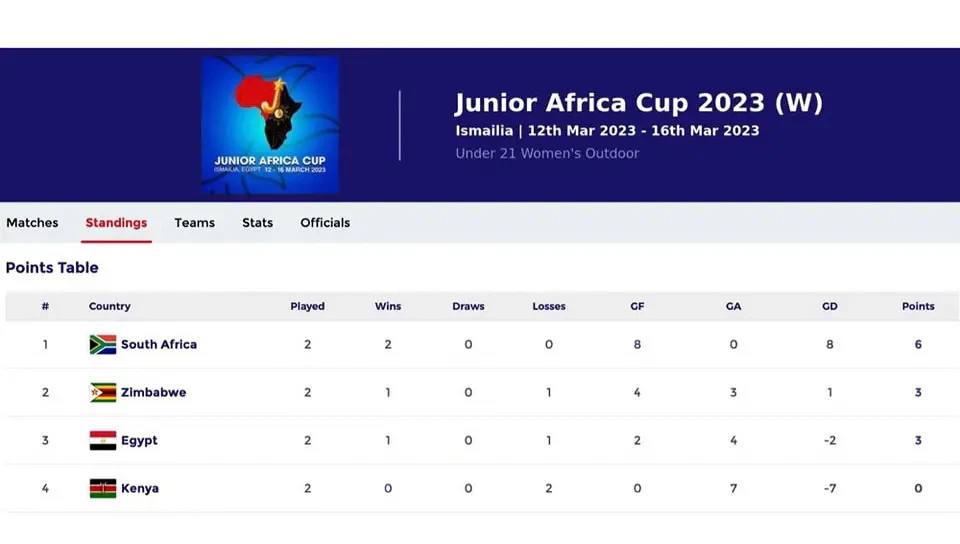
Task: Click the Junior Africa Cup 2023 (W) title
Action: pos(639,103)
